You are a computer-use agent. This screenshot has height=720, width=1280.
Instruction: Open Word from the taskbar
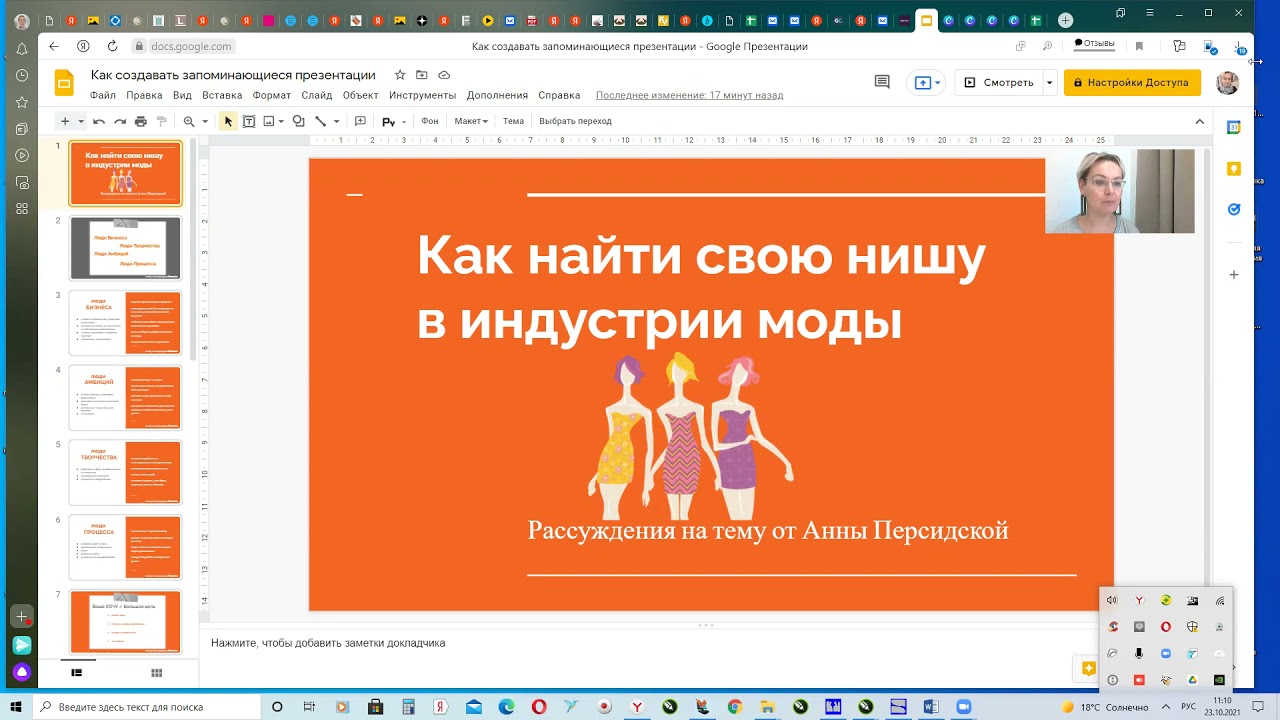[x=932, y=707]
